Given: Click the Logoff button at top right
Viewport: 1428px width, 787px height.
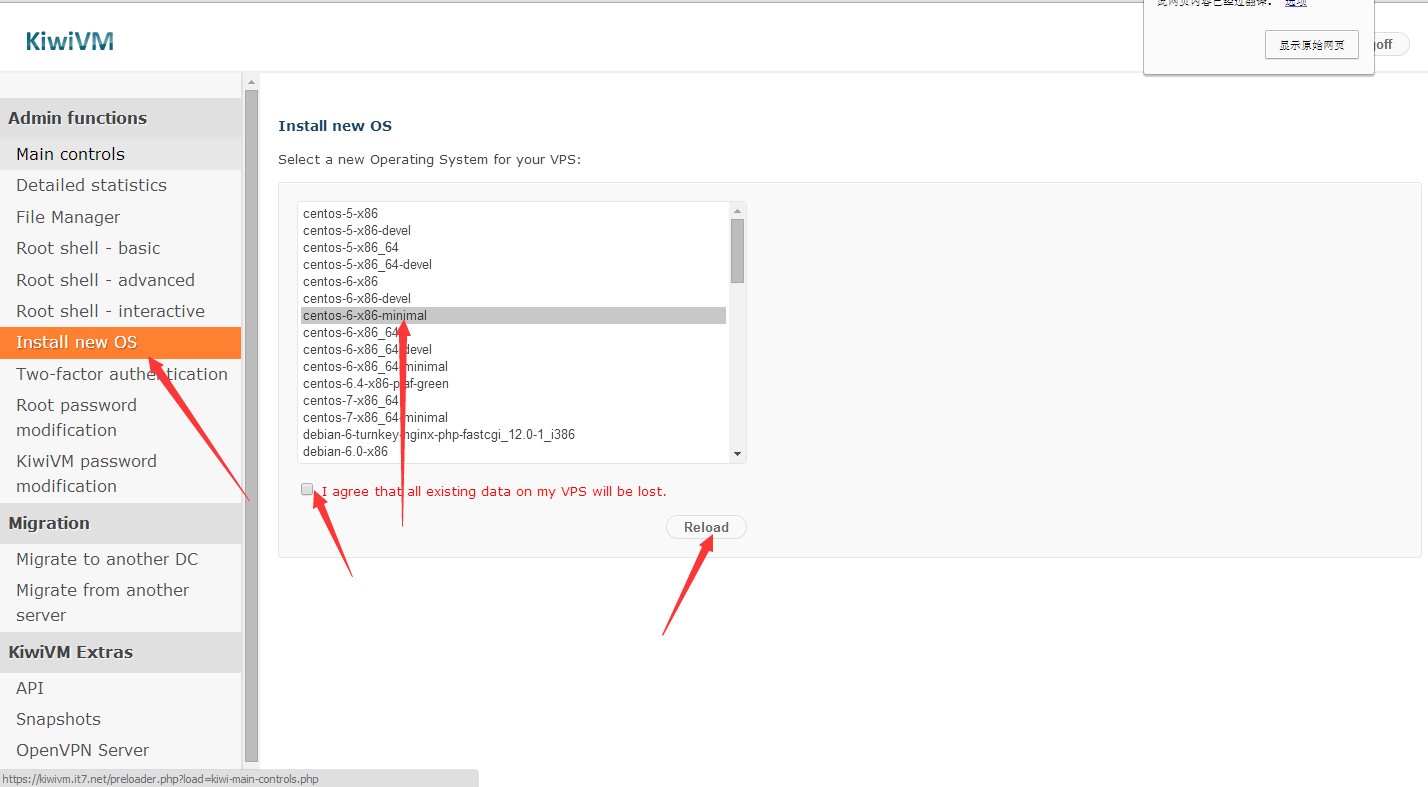Looking at the screenshot, I should click(x=1390, y=44).
